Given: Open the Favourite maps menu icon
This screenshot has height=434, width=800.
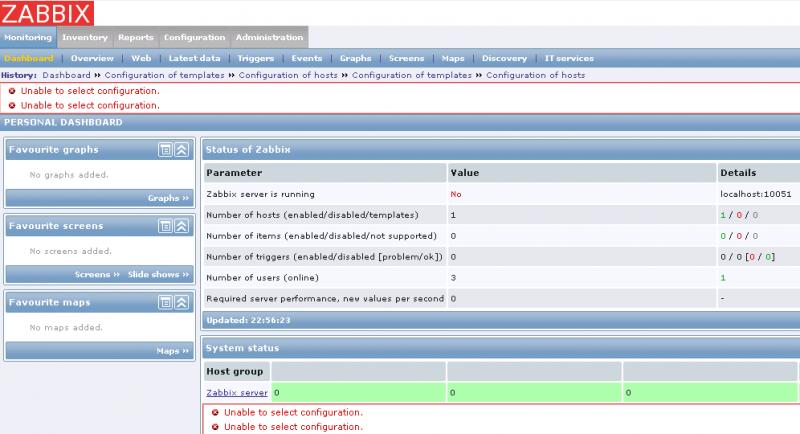Looking at the screenshot, I should point(165,302).
